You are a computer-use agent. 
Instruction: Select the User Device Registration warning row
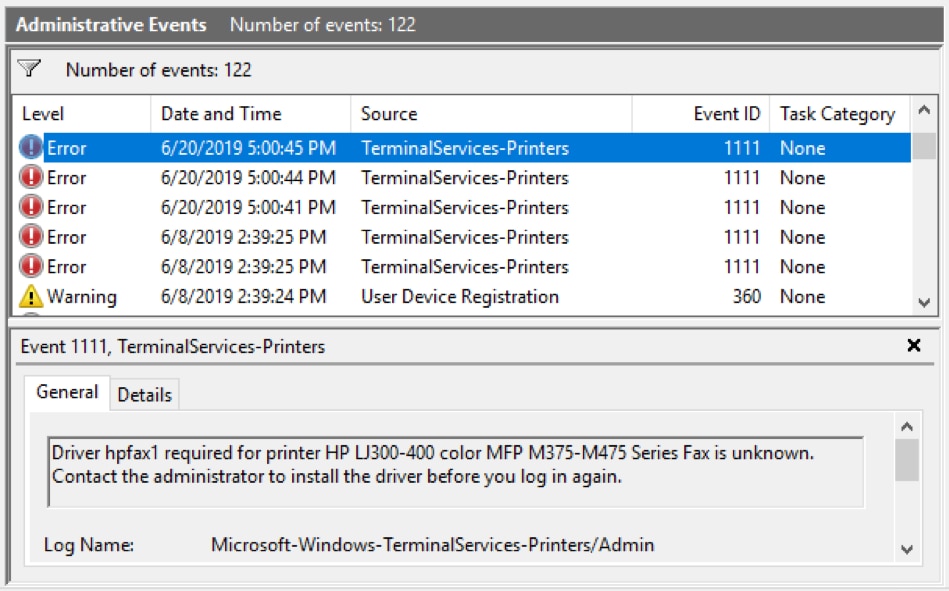[460, 297]
